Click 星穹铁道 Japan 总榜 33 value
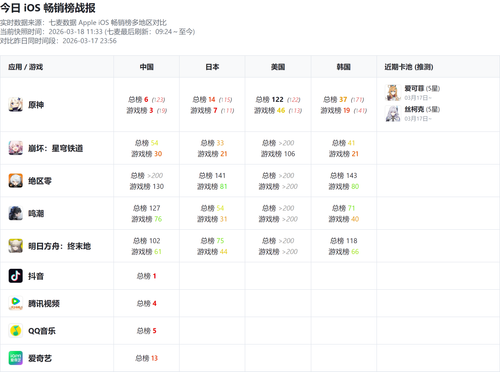500x372 pixels. (212, 143)
